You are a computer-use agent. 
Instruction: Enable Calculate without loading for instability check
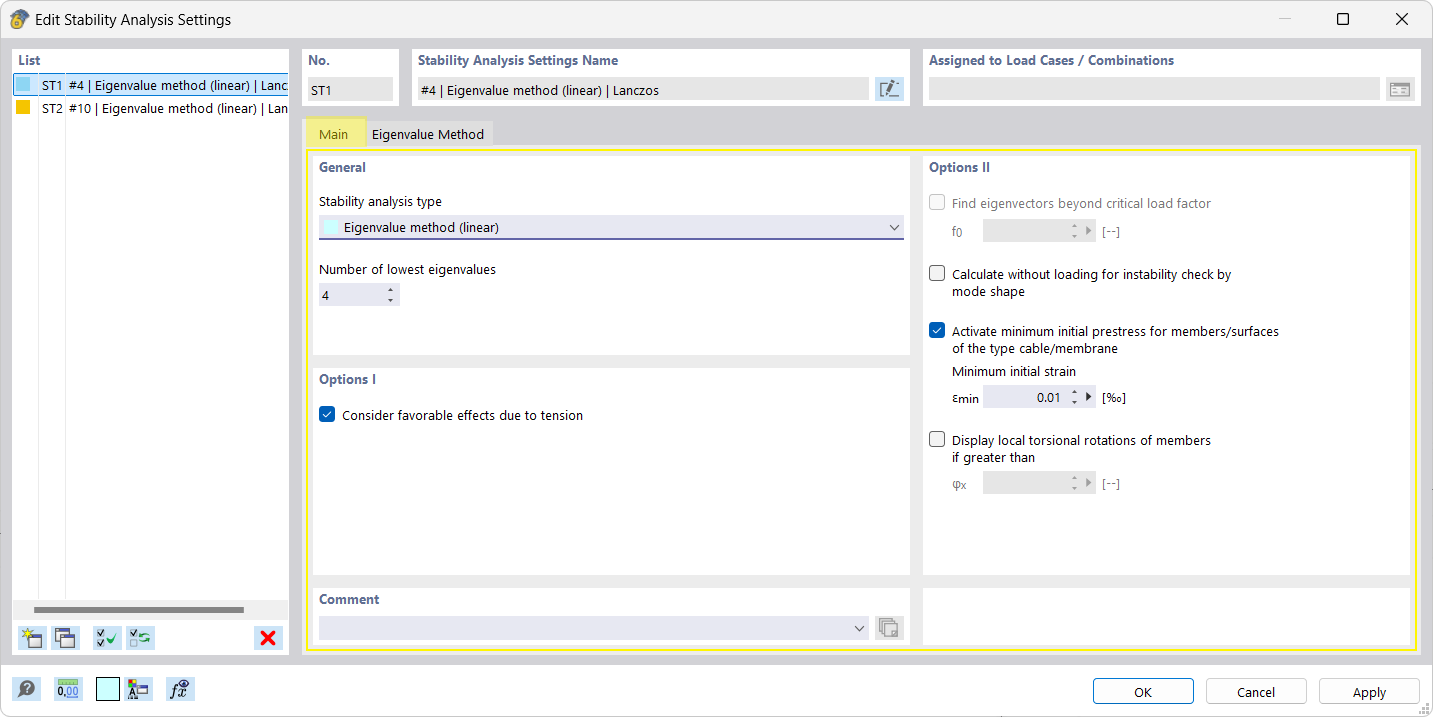tap(937, 274)
